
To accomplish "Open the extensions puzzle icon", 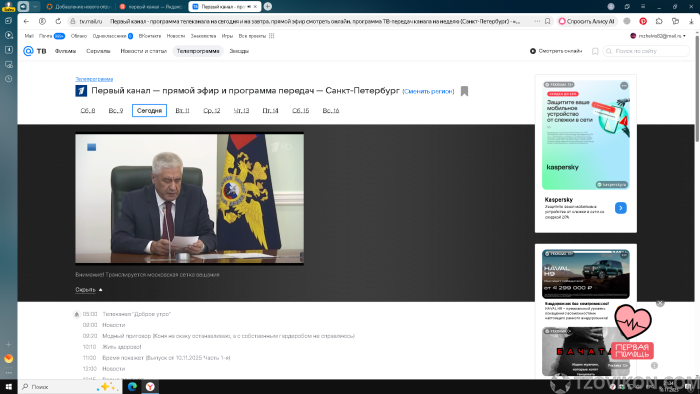I will point(659,21).
